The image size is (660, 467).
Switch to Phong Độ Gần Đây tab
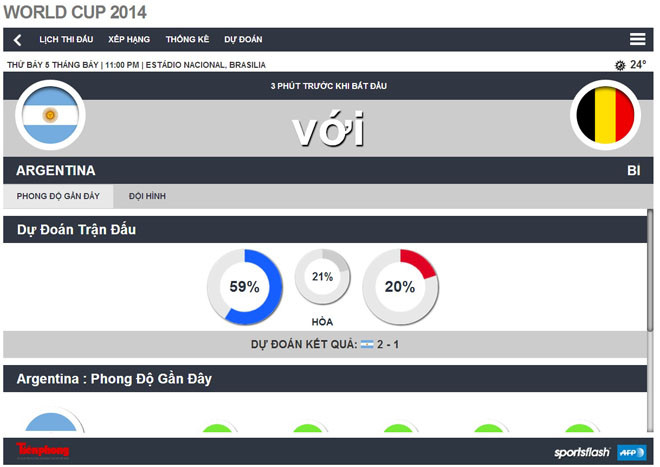tap(58, 196)
